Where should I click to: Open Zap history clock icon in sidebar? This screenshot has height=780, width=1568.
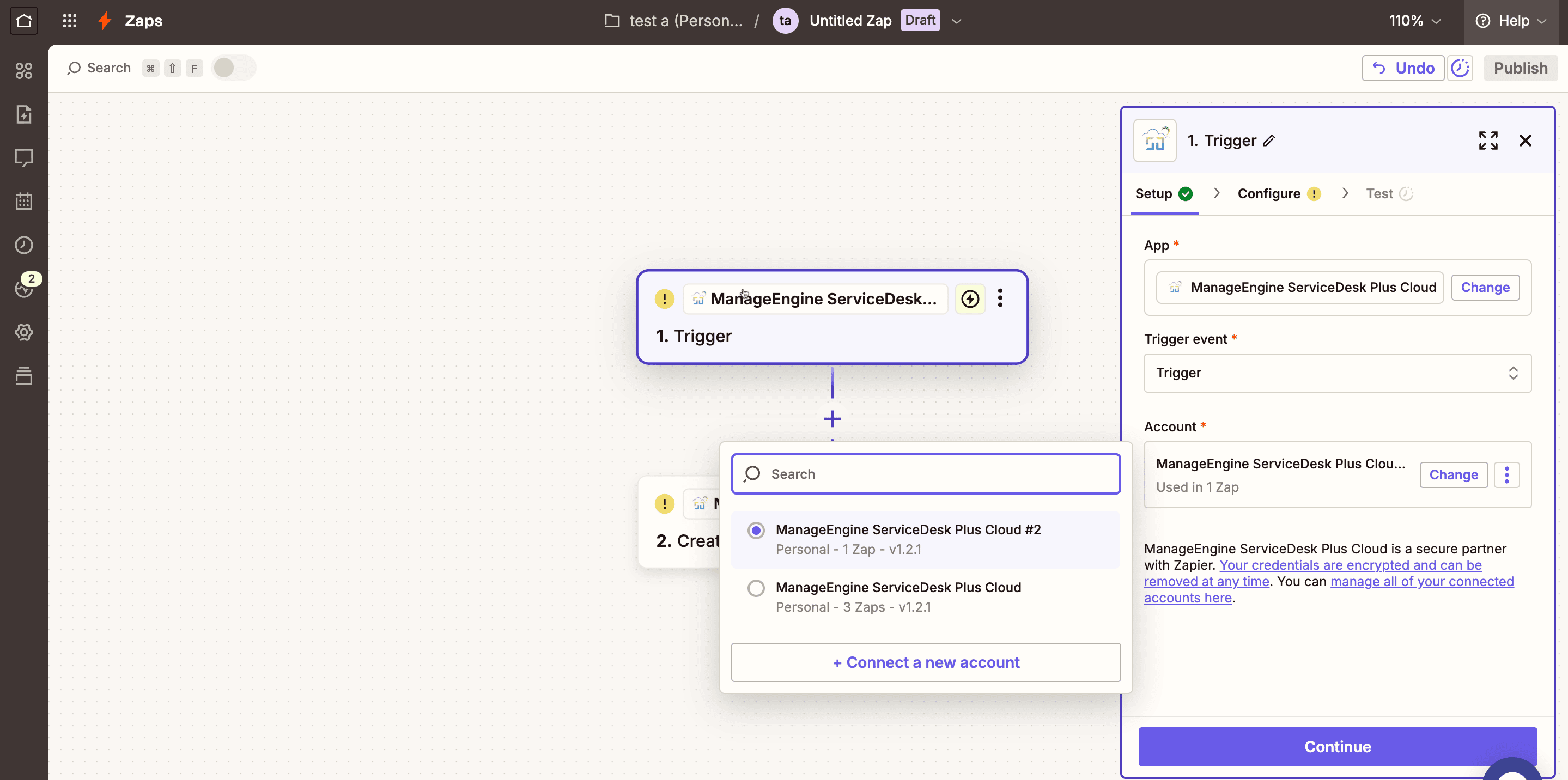[x=24, y=245]
